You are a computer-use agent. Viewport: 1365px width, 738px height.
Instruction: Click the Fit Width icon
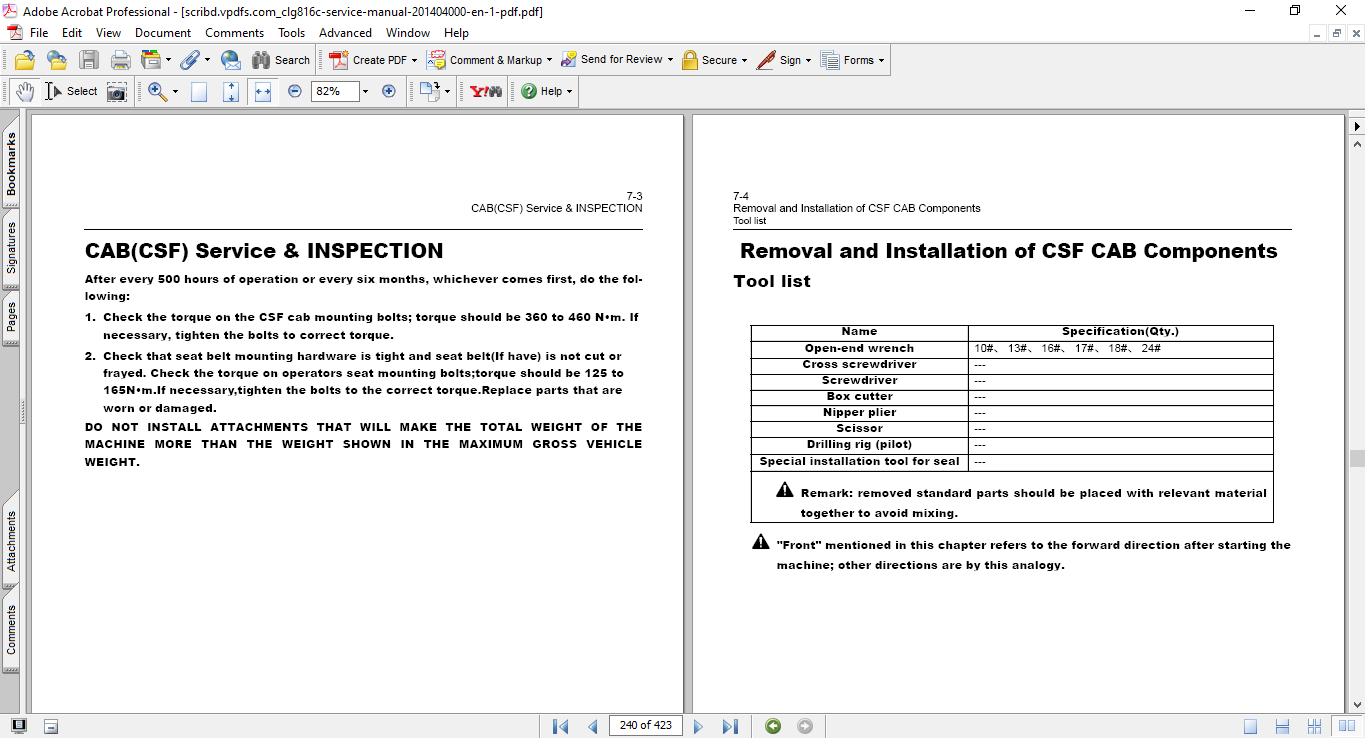[x=263, y=91]
